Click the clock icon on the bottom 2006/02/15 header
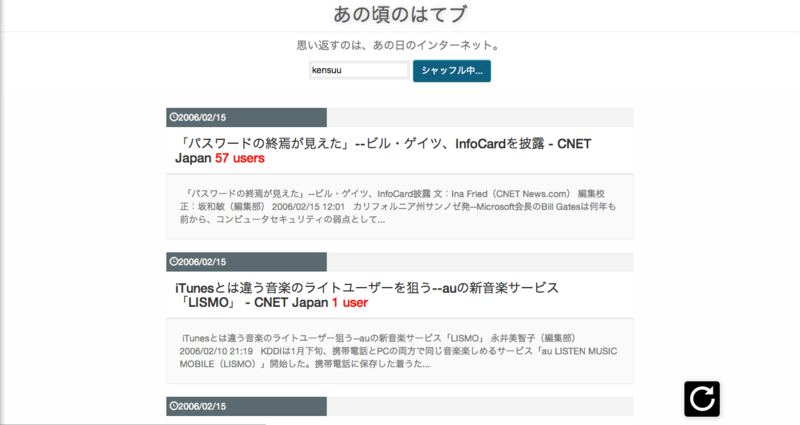This screenshot has width=800, height=425. pos(173,406)
